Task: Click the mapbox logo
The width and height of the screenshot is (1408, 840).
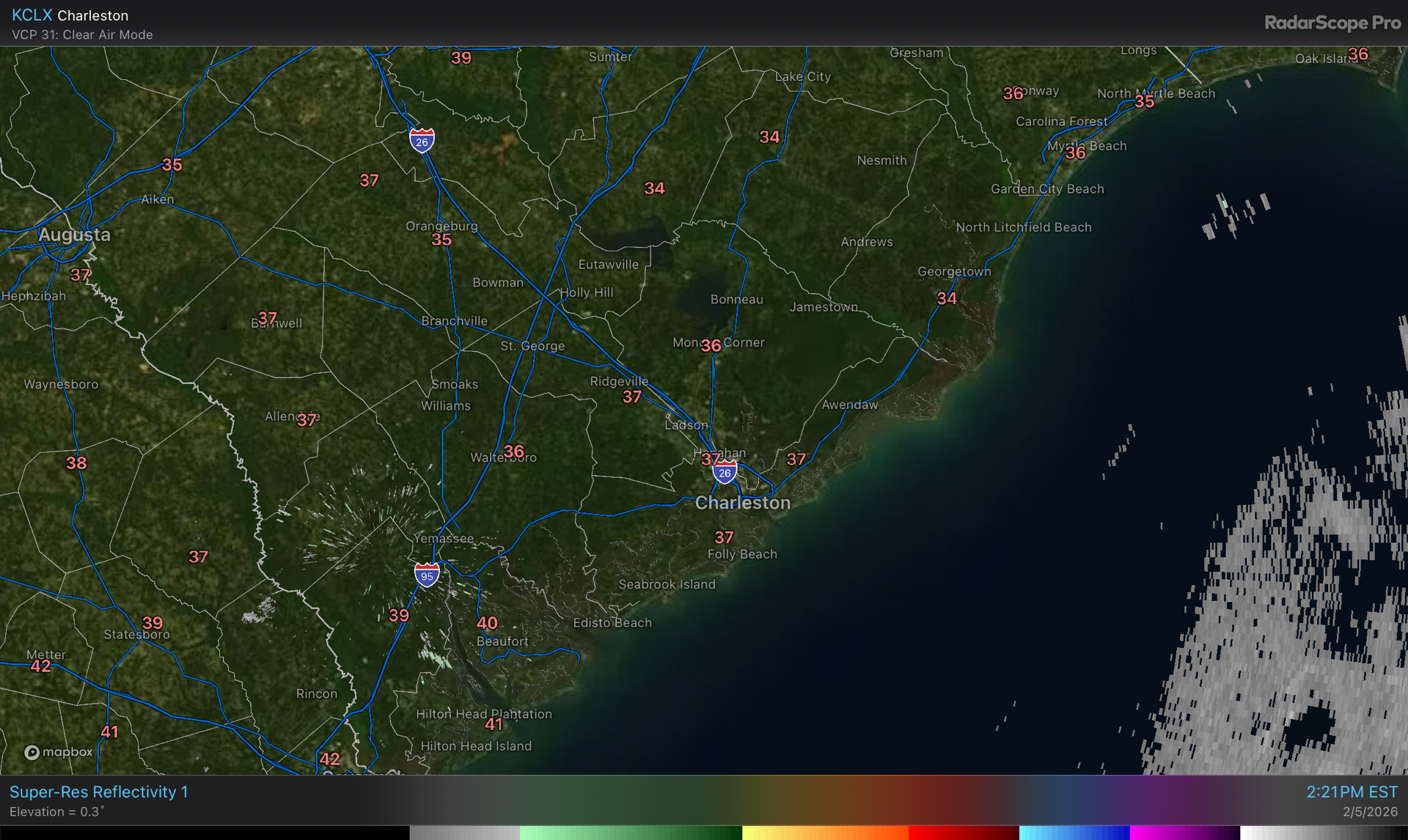Action: [x=59, y=752]
